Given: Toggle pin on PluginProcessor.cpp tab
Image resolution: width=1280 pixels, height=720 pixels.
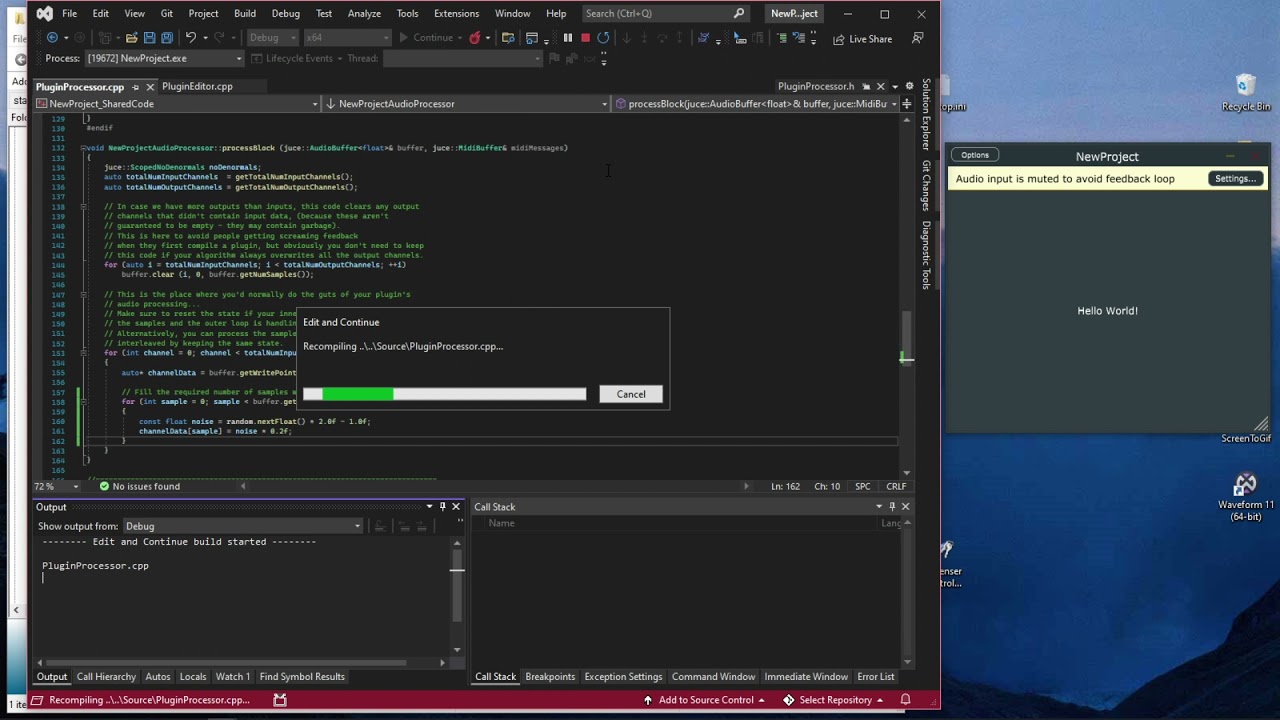Looking at the screenshot, I should 136,87.
